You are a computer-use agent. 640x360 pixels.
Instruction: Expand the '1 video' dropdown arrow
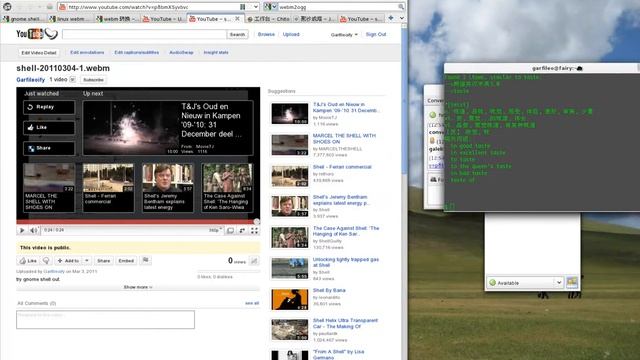coord(72,80)
